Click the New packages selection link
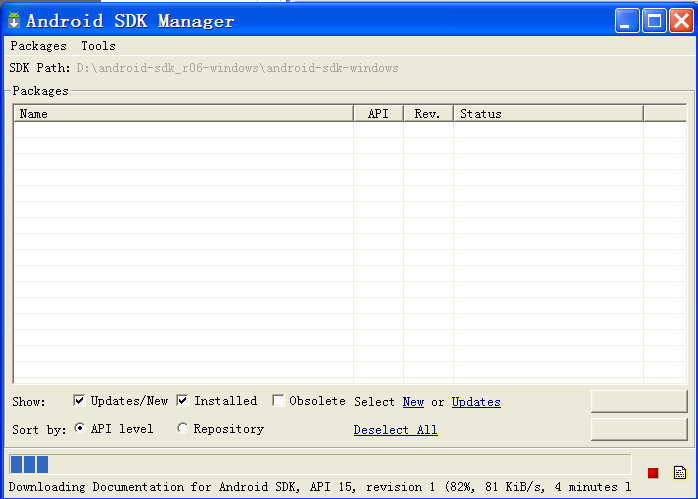This screenshot has width=698, height=499. [x=413, y=402]
